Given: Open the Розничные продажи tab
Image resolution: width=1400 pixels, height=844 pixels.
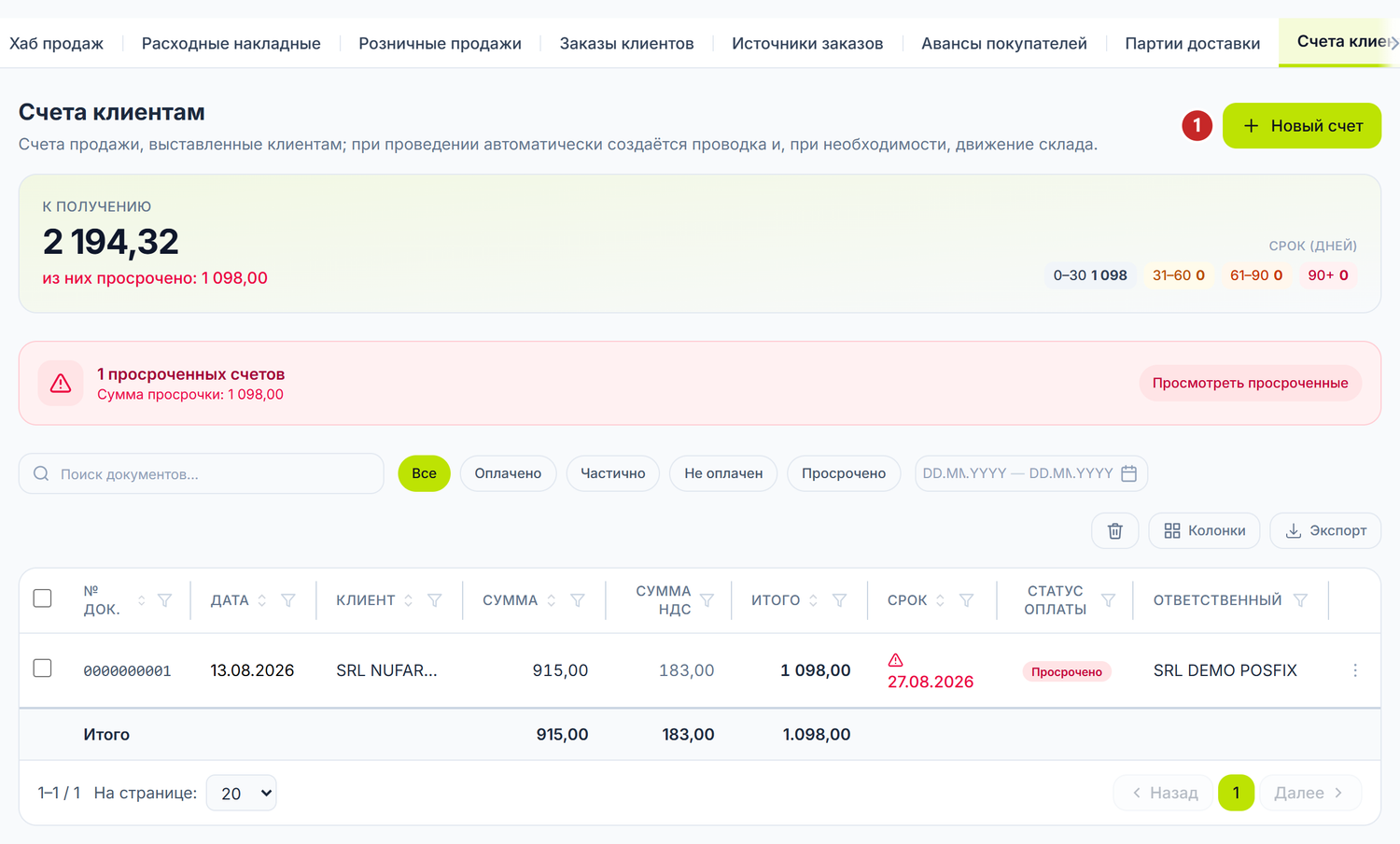Looking at the screenshot, I should pos(440,43).
